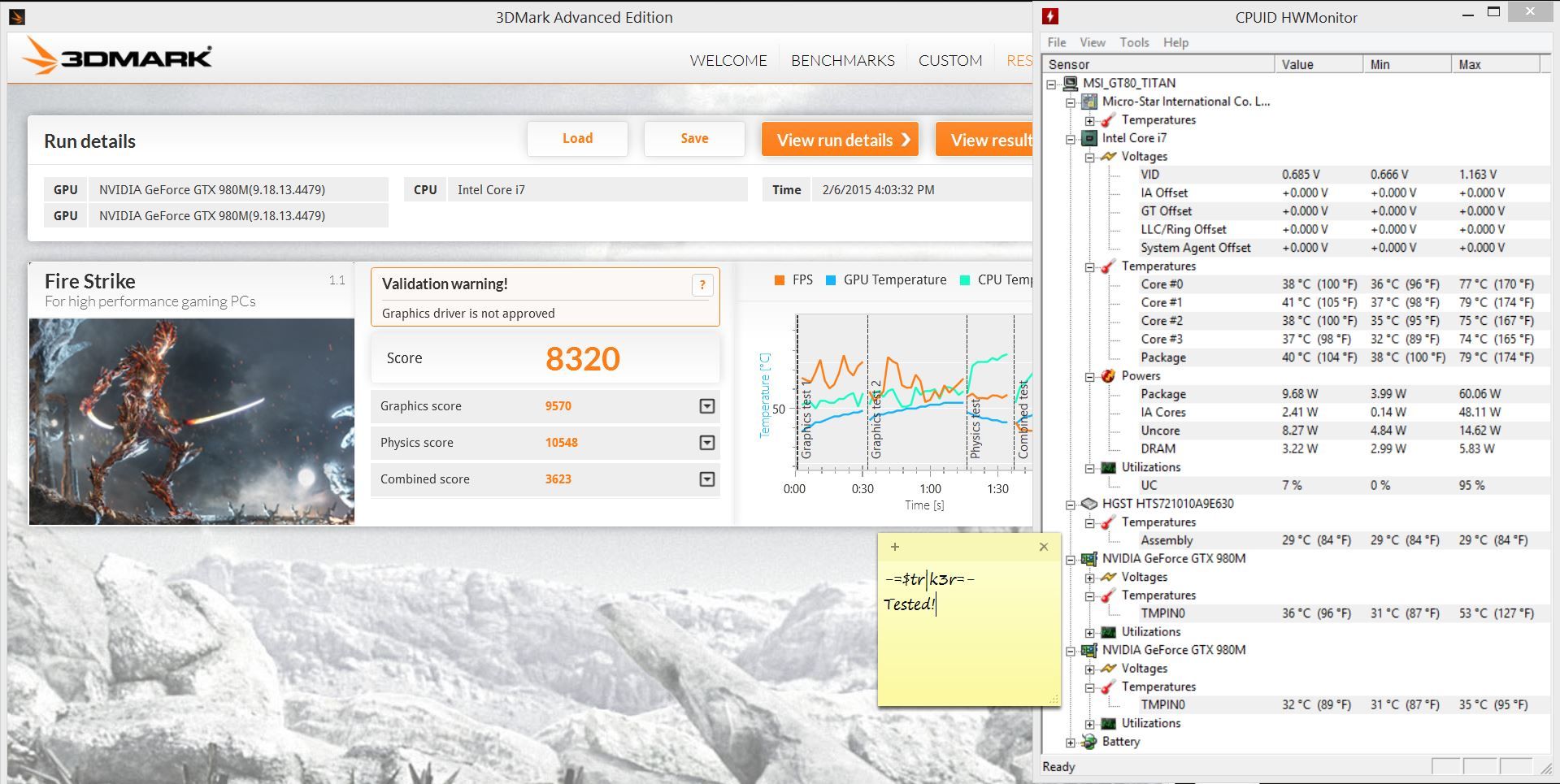1560x784 pixels.
Task: Click the Intel Core i7 Utilizations graph icon
Action: (x=1108, y=467)
